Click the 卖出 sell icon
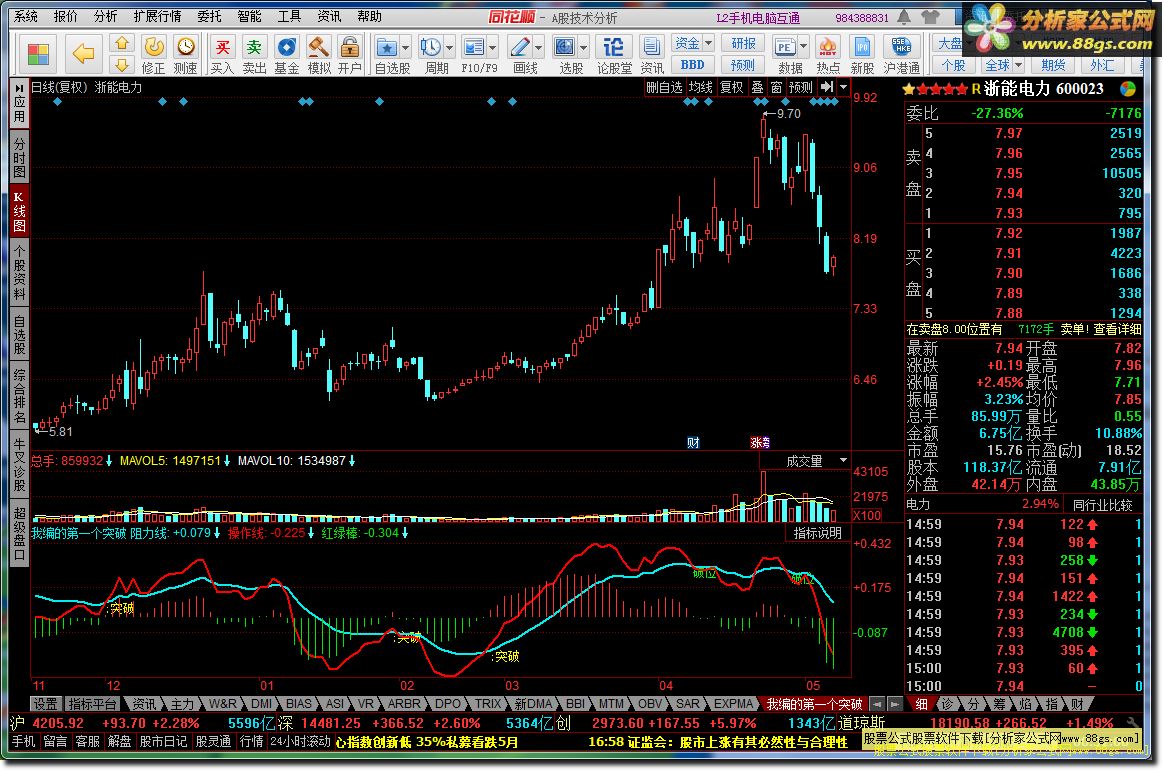Screen dimensions: 1164x771 (254, 47)
